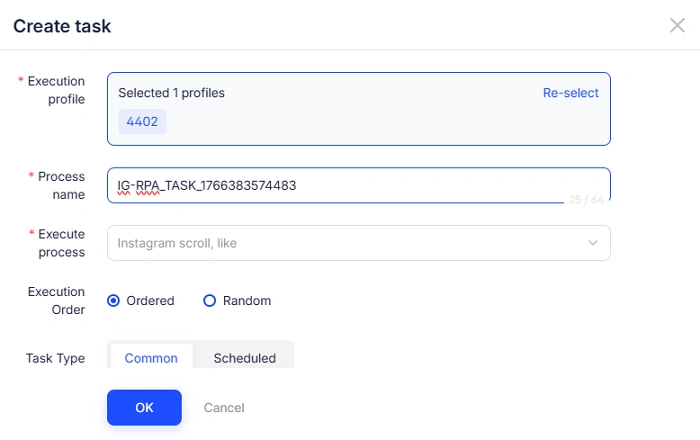Switch to the Common task type tab
Image resolution: width=700 pixels, height=440 pixels.
(x=151, y=358)
